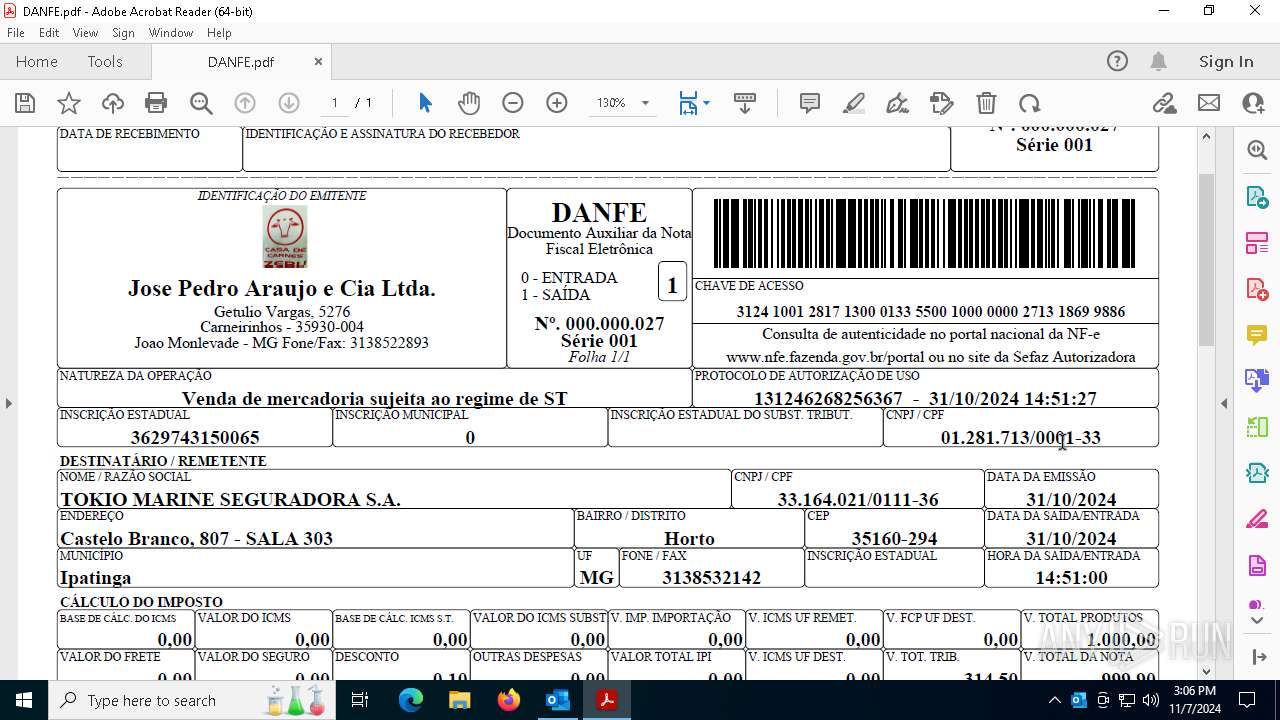Share a link to this file
1280x720 pixels.
1164,103
